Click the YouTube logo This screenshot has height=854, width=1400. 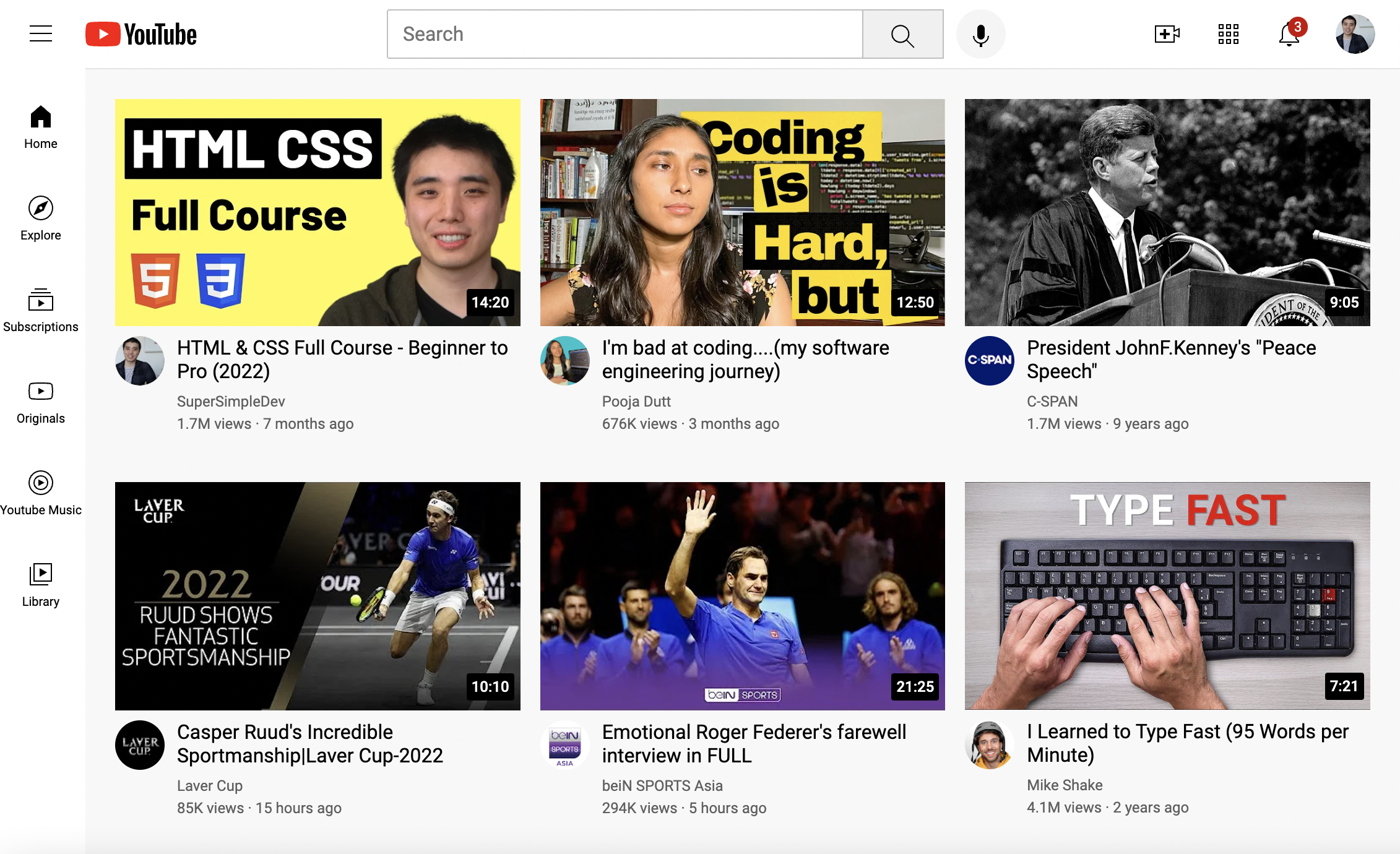click(x=141, y=34)
